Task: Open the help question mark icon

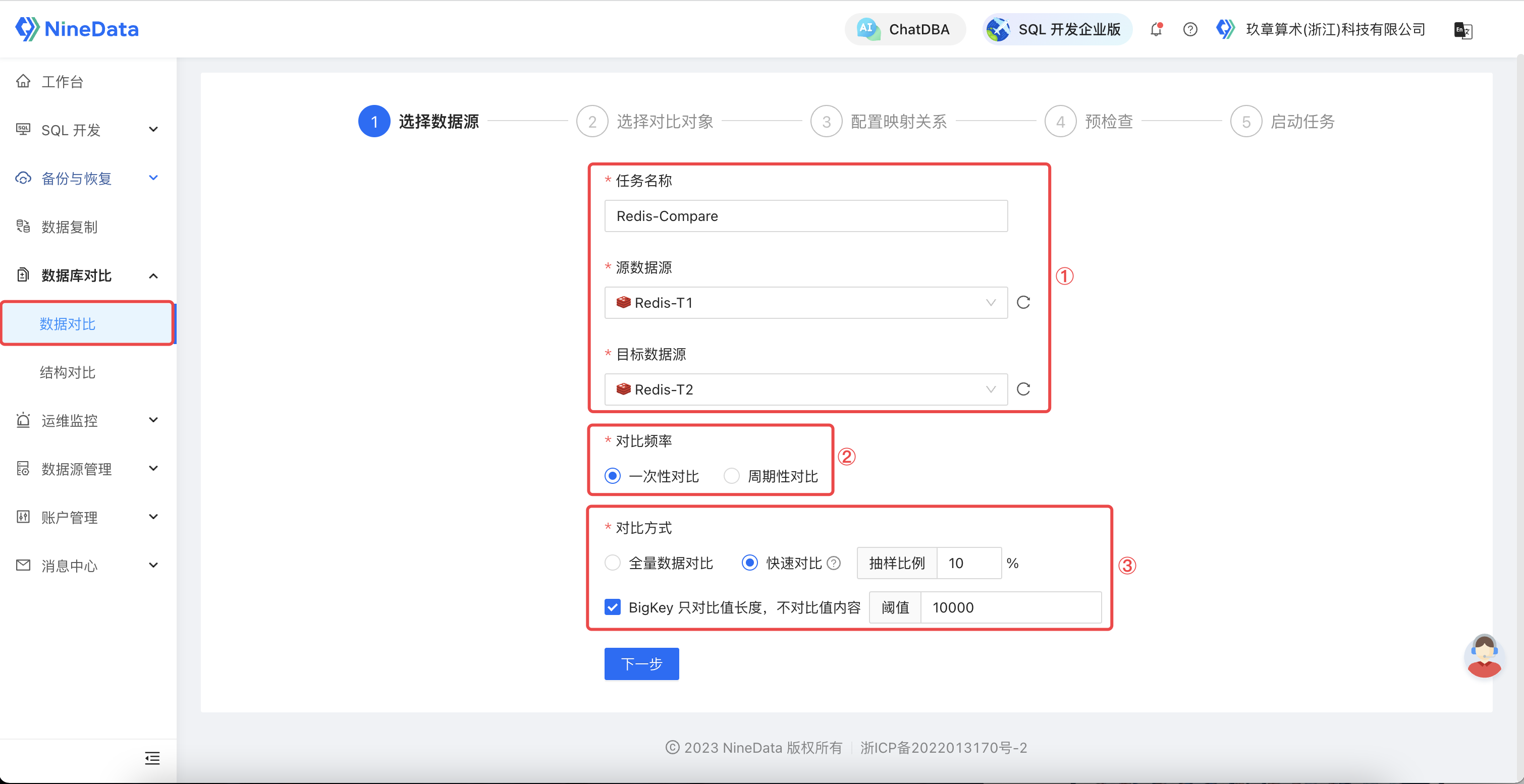Action: (1190, 29)
